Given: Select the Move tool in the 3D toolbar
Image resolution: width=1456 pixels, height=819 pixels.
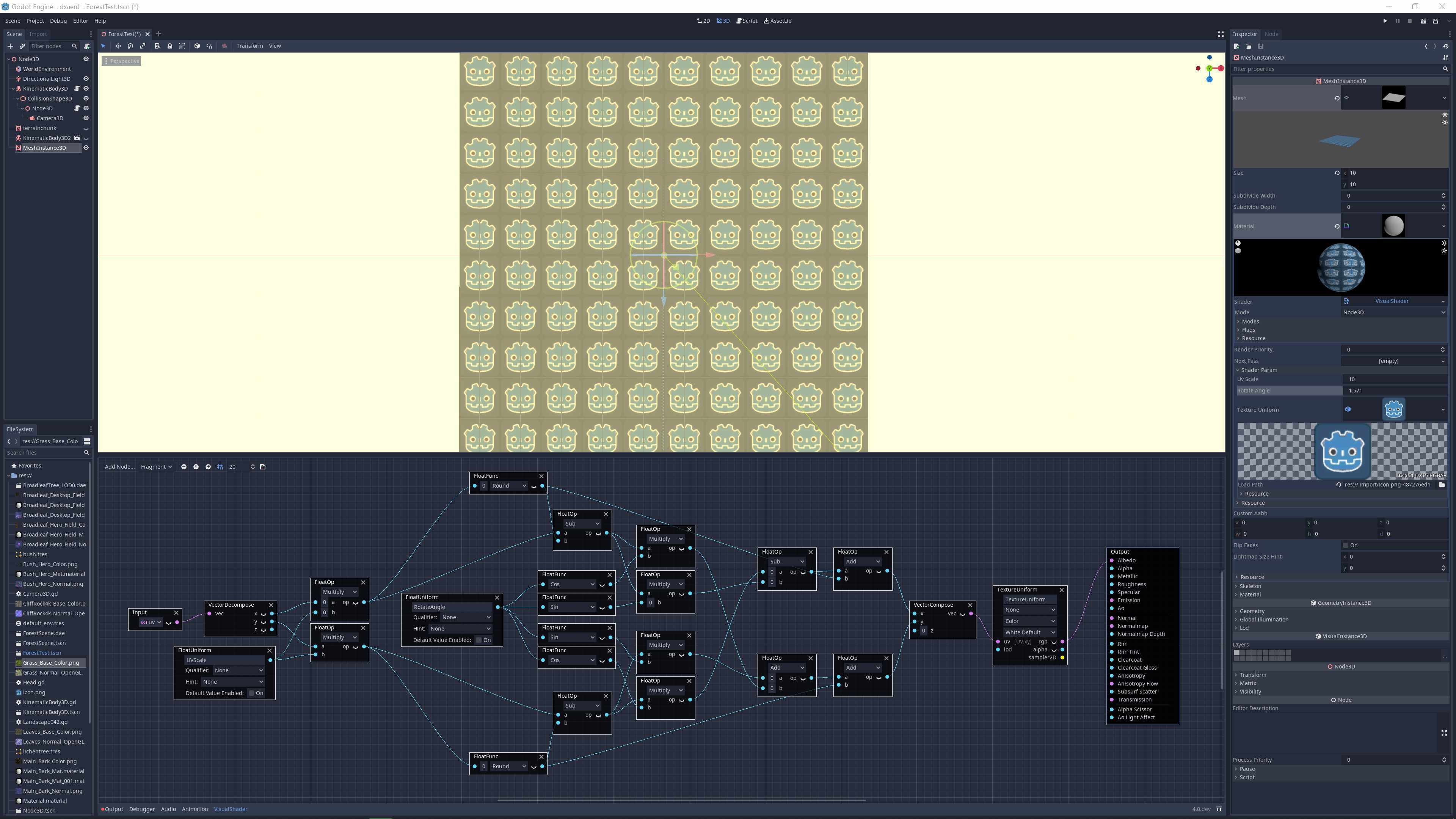Looking at the screenshot, I should (118, 46).
